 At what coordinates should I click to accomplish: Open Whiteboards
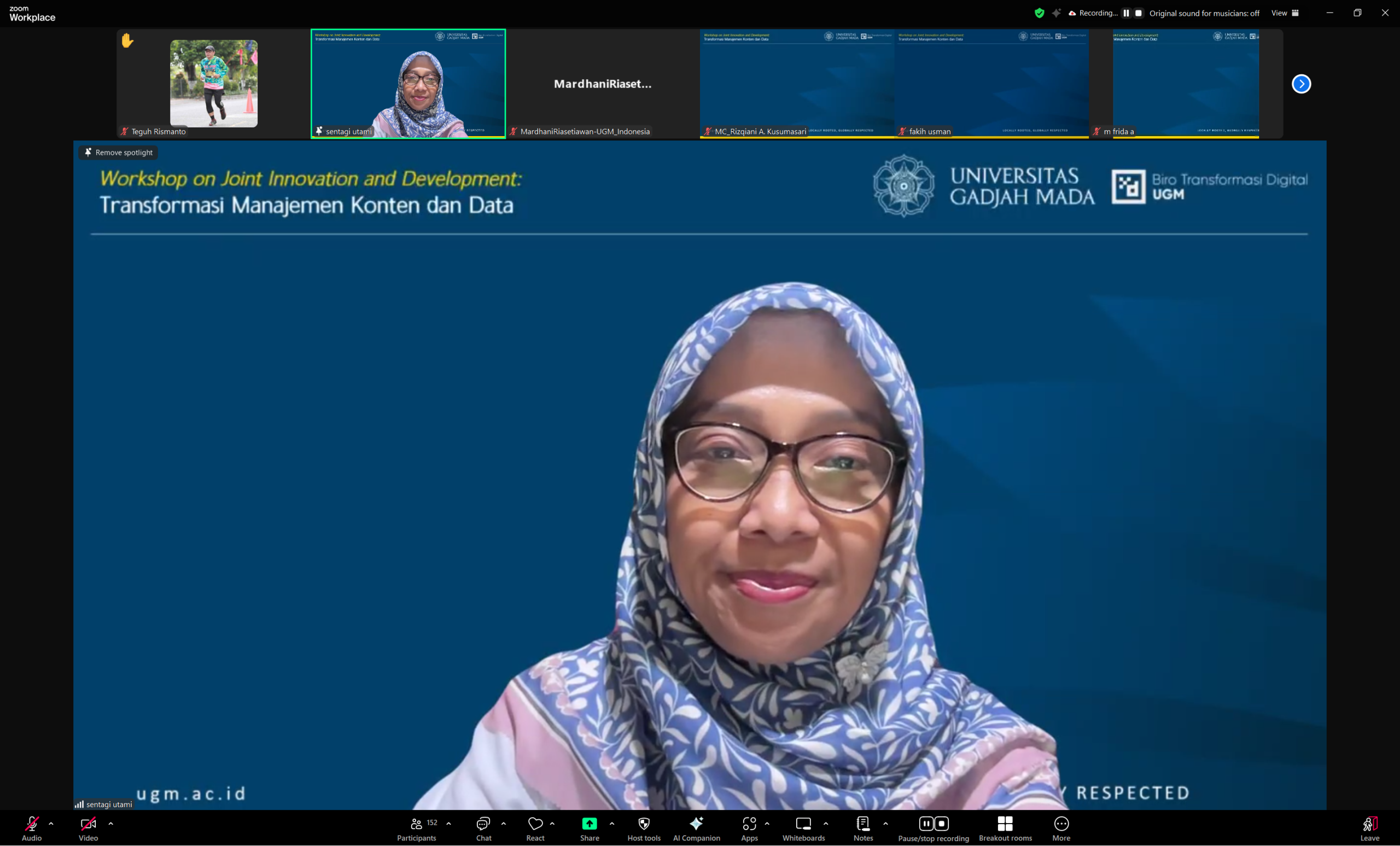coord(803,825)
